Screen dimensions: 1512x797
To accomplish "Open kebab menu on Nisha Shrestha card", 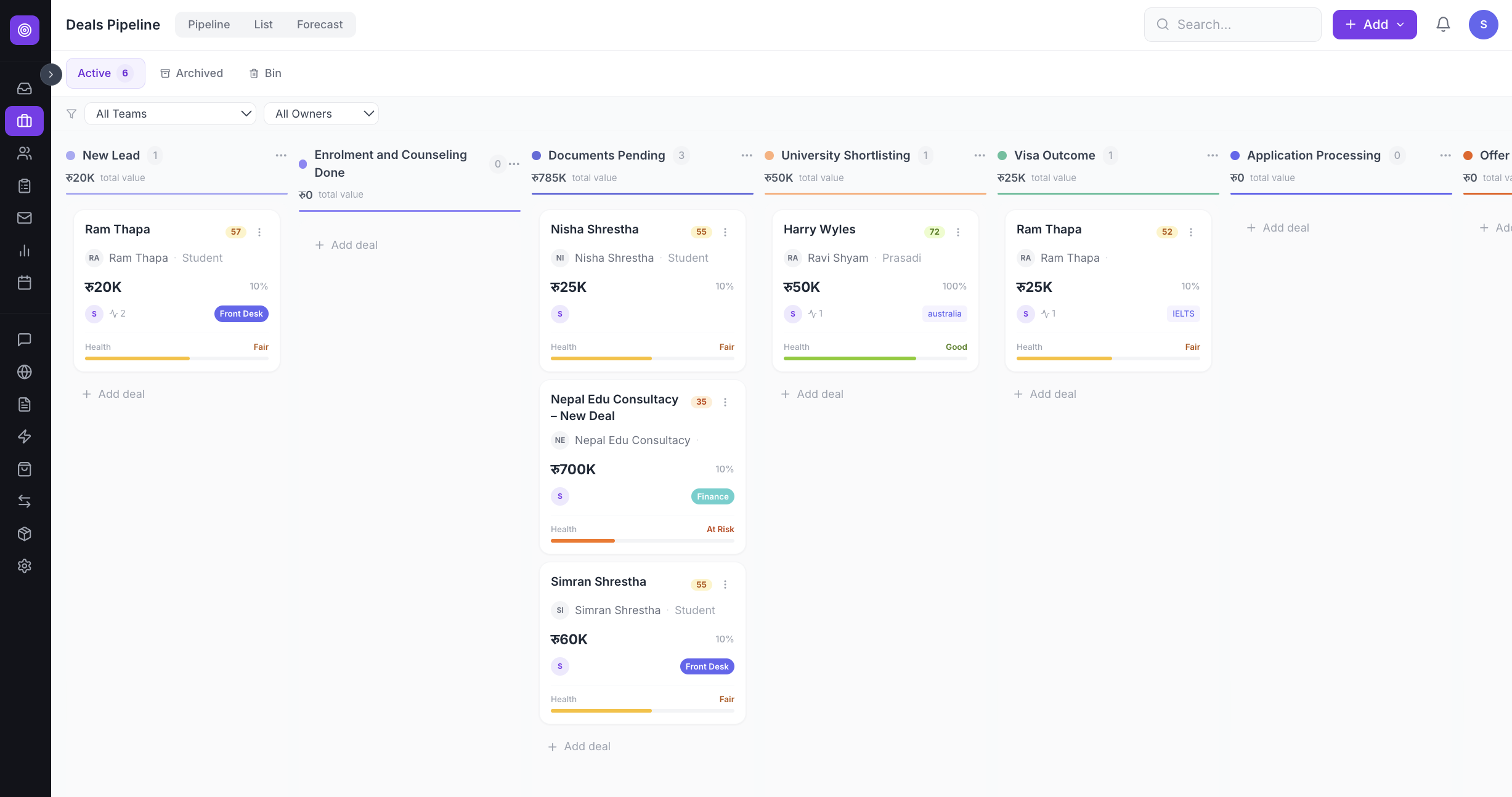I will tap(725, 232).
